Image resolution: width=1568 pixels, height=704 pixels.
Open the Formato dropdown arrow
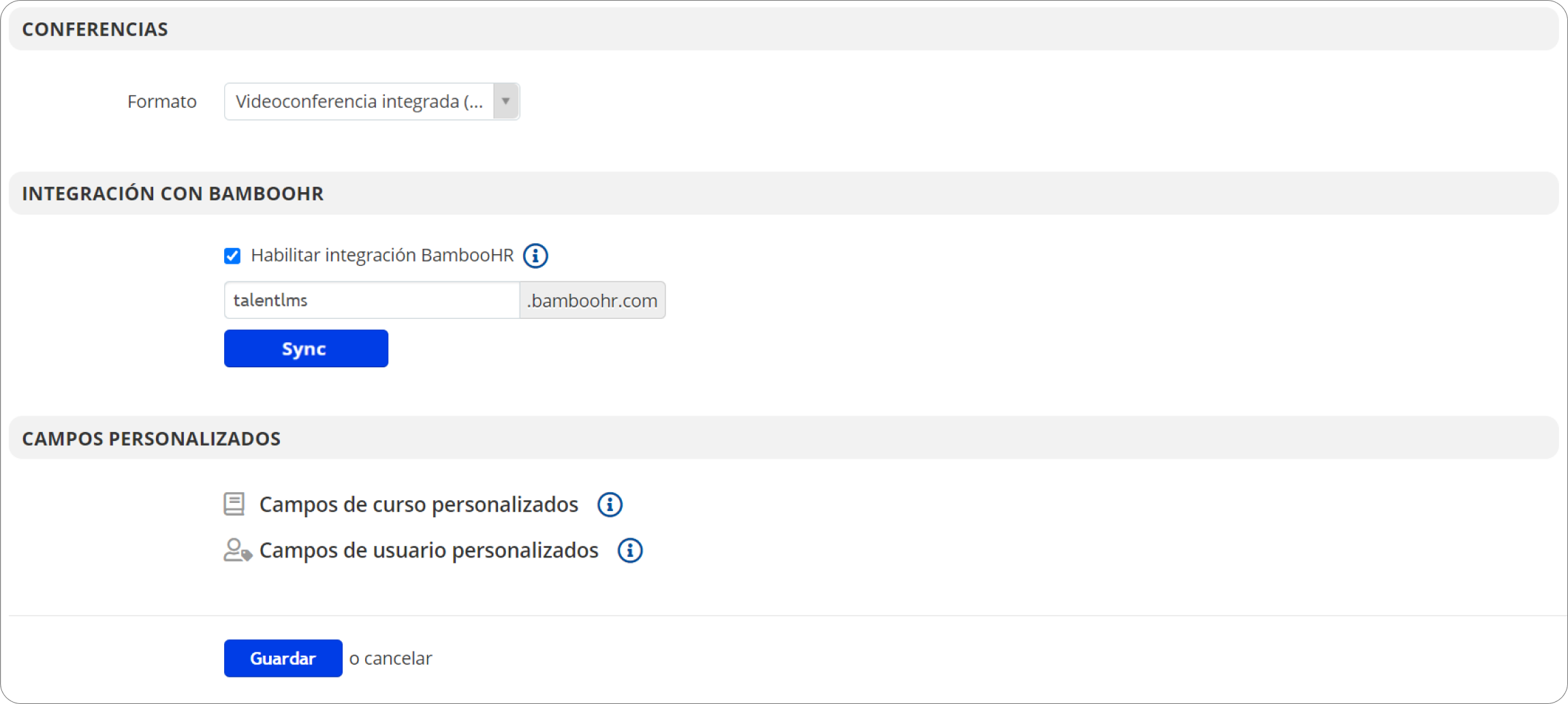tap(506, 102)
